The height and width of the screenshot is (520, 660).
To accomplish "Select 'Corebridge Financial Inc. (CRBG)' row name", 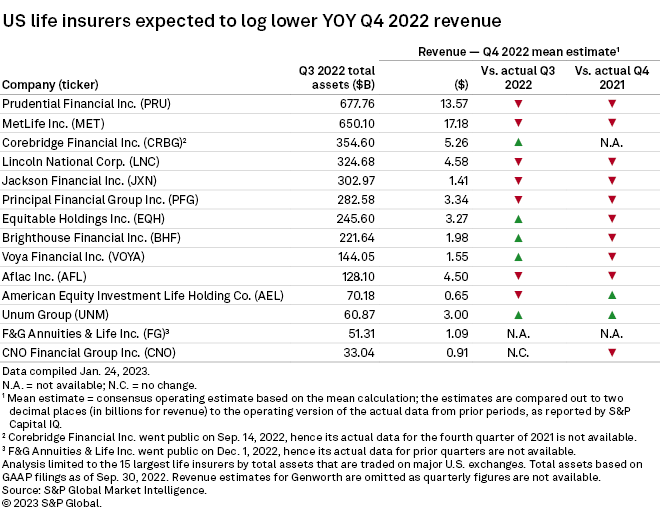I will coord(94,143).
